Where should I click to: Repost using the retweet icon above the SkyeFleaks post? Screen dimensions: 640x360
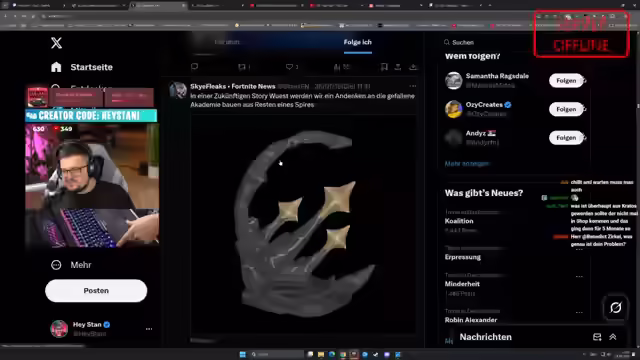point(242,67)
